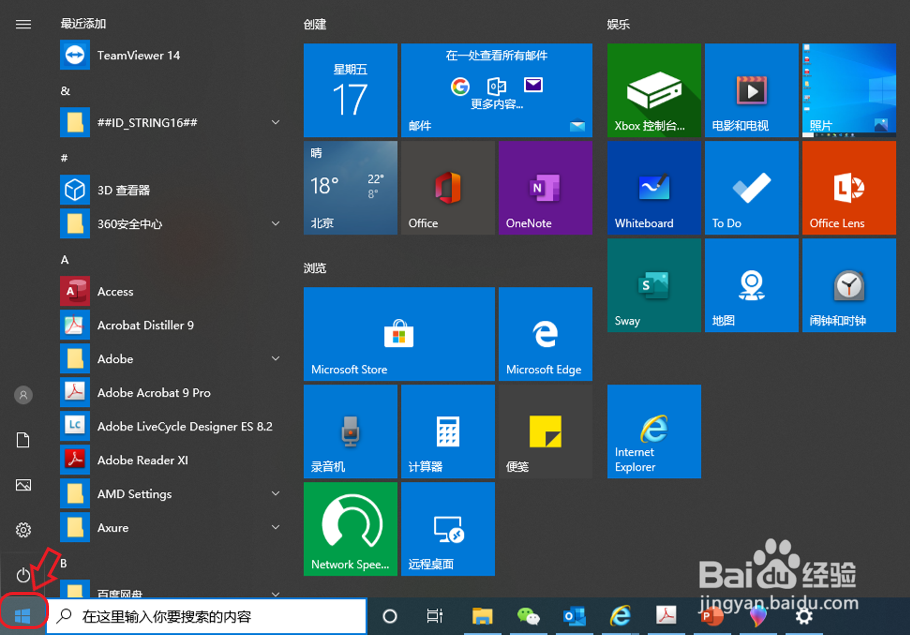Open the Network Speed Test tile
The image size is (910, 635).
[351, 529]
